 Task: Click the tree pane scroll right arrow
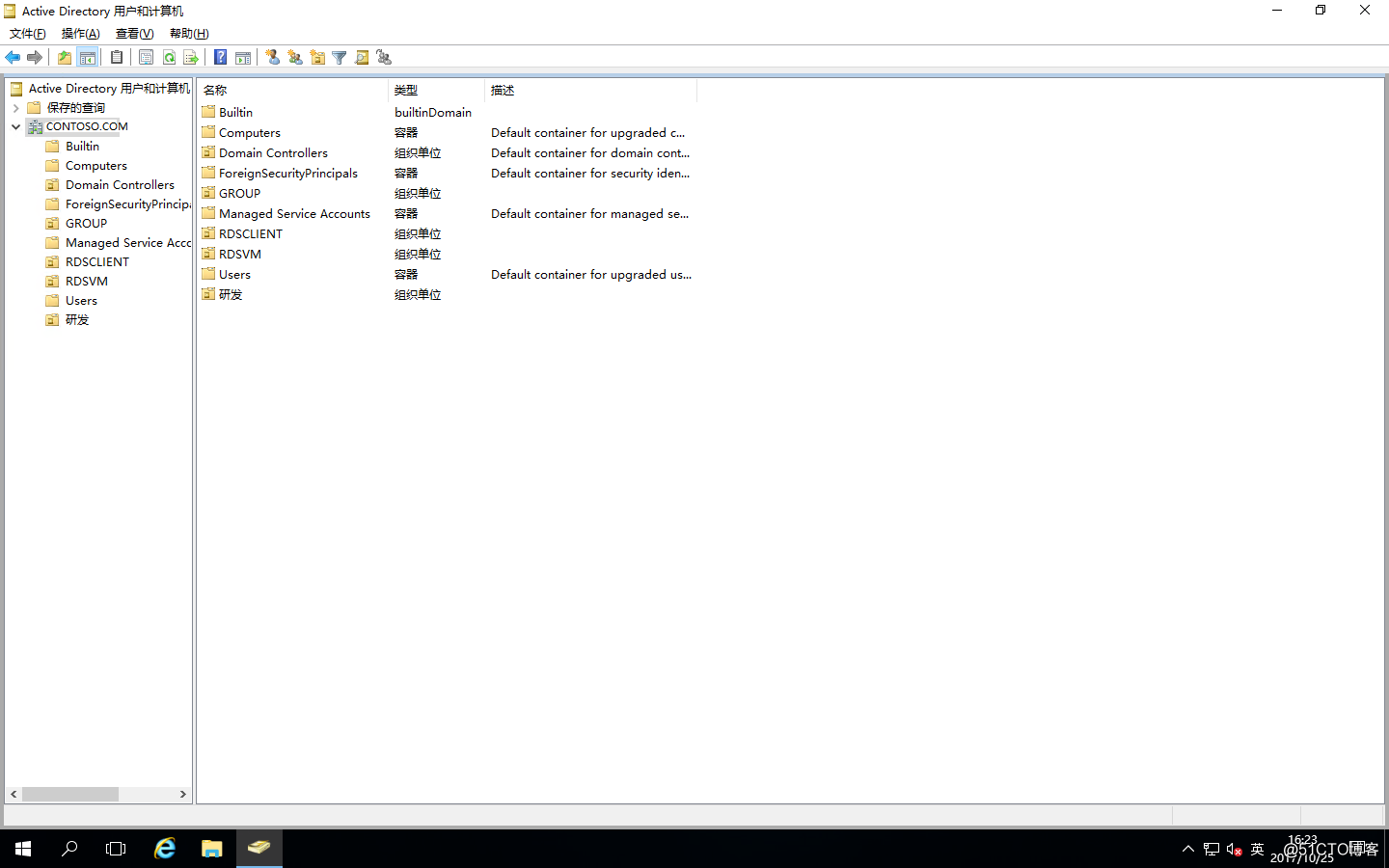183,795
